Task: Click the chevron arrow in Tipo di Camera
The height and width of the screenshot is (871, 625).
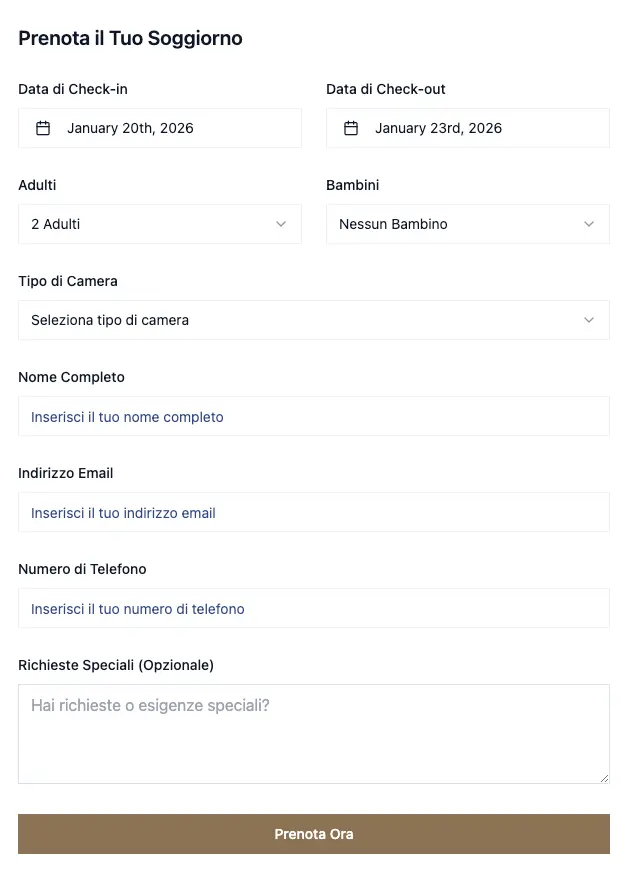Action: coord(589,320)
